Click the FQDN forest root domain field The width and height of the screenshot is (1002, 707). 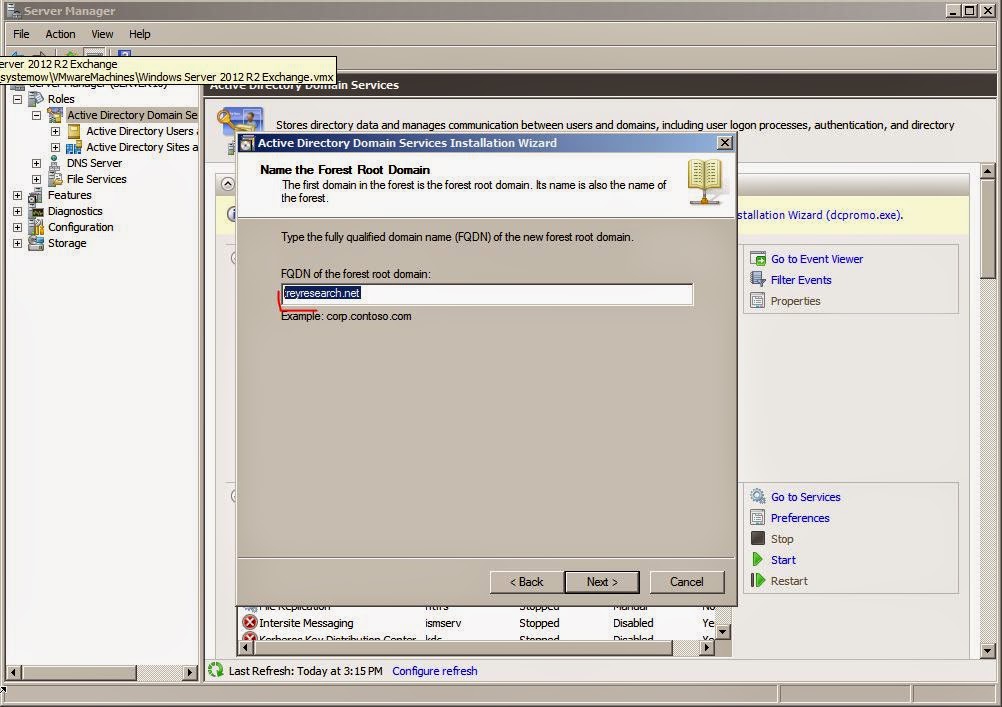487,294
